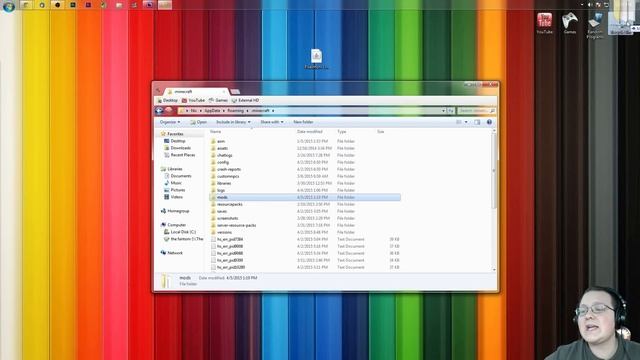
Task: Click the Open toolbar button
Action: [x=198, y=122]
